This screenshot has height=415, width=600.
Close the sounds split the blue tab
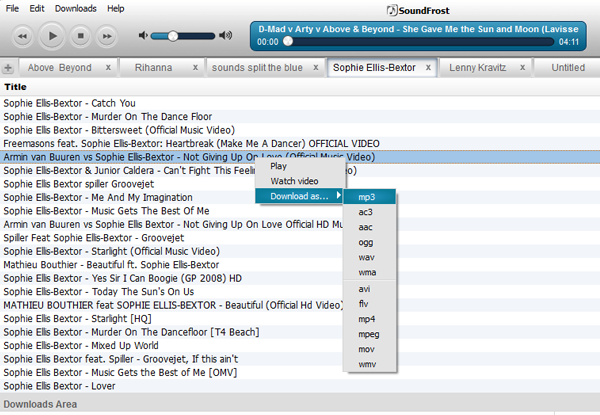coord(316,67)
